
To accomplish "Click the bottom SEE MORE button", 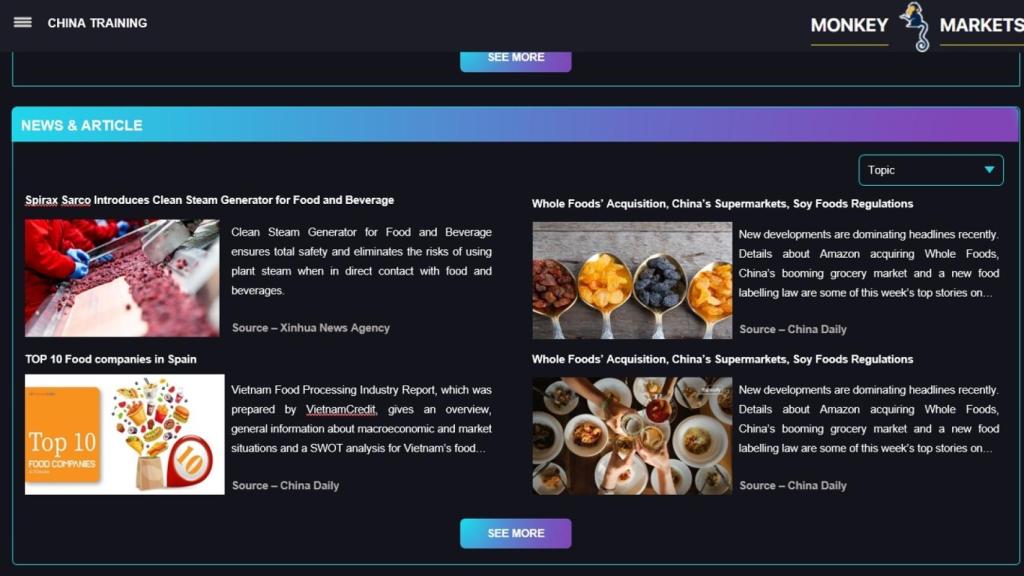I will 515,533.
